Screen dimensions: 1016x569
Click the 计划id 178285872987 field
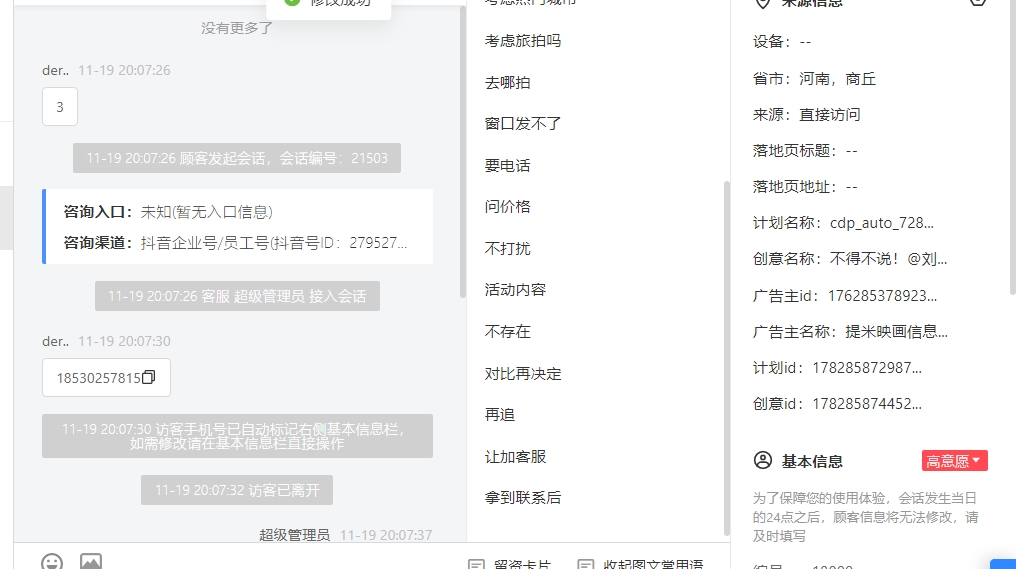pos(837,368)
